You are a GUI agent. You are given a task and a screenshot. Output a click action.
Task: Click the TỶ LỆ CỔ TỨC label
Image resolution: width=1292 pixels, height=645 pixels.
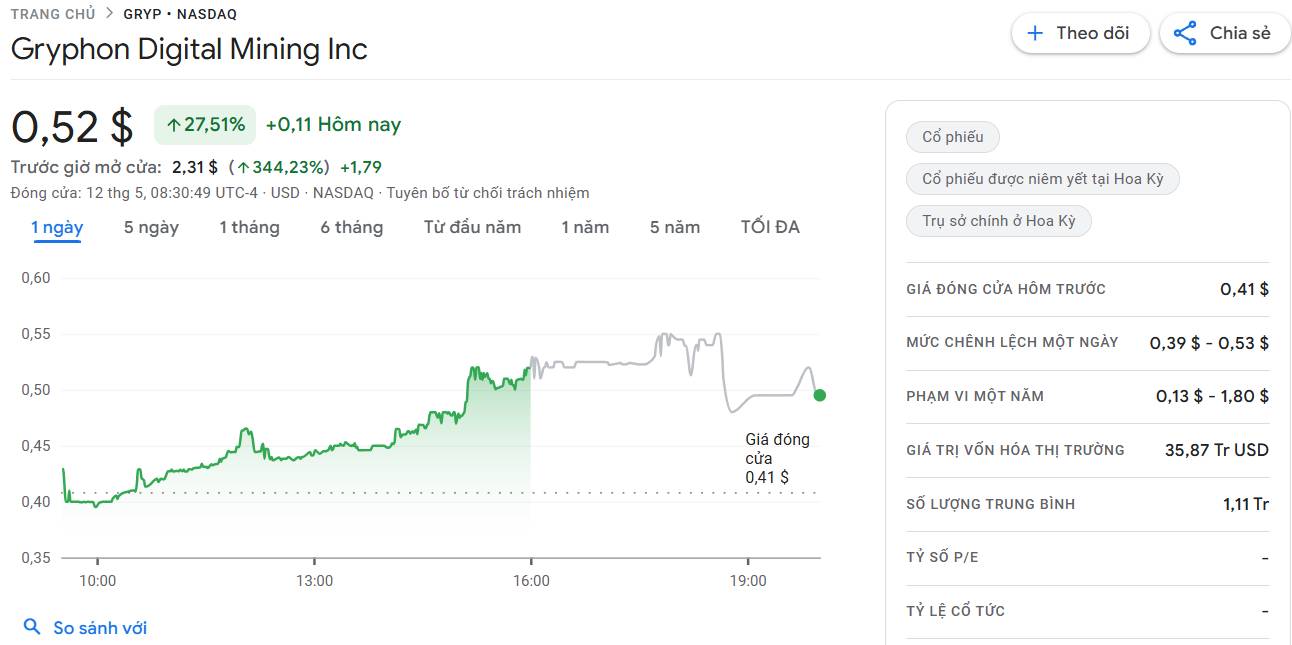(x=955, y=611)
